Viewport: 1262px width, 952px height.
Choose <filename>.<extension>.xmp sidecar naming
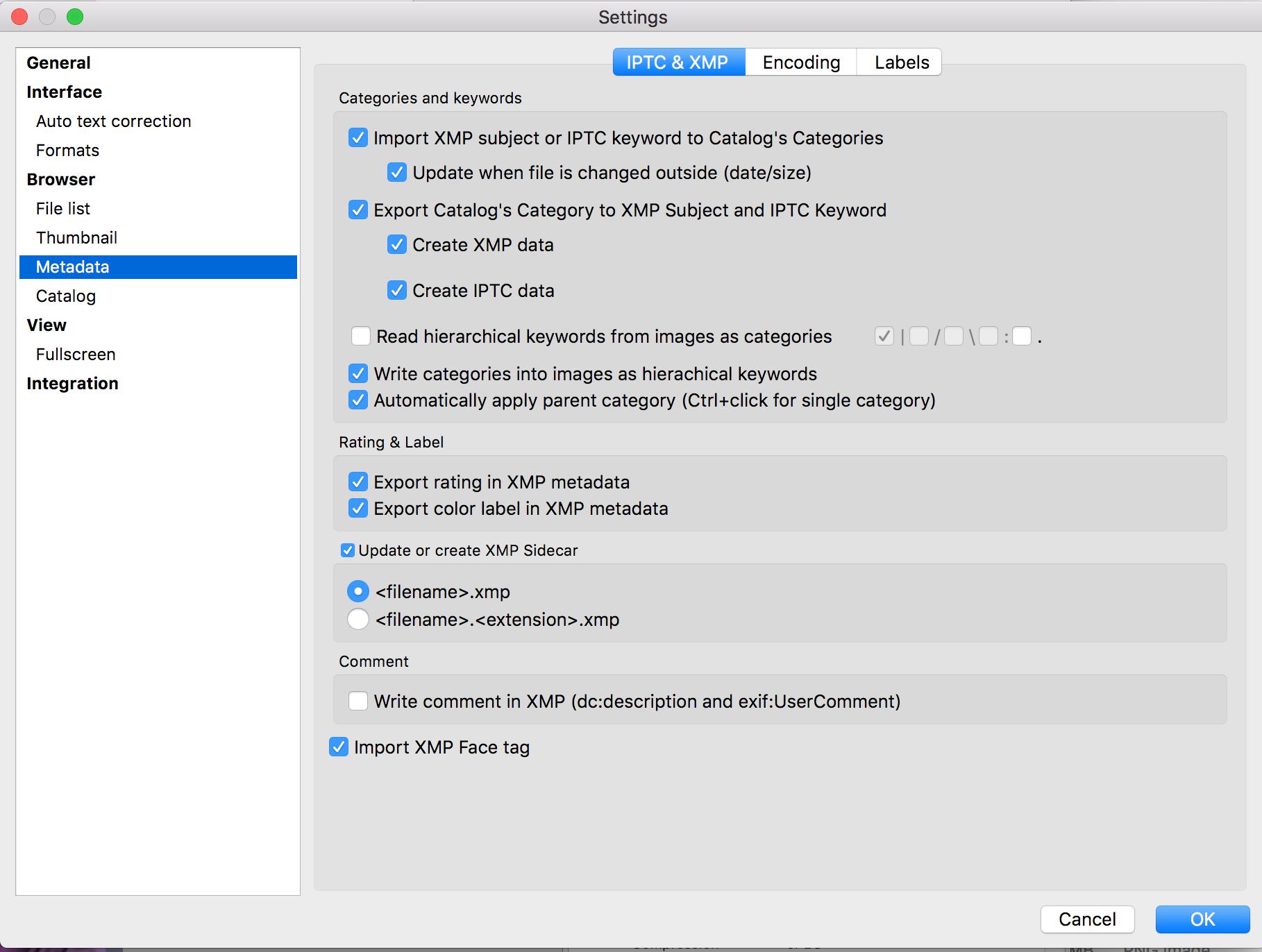click(x=358, y=619)
